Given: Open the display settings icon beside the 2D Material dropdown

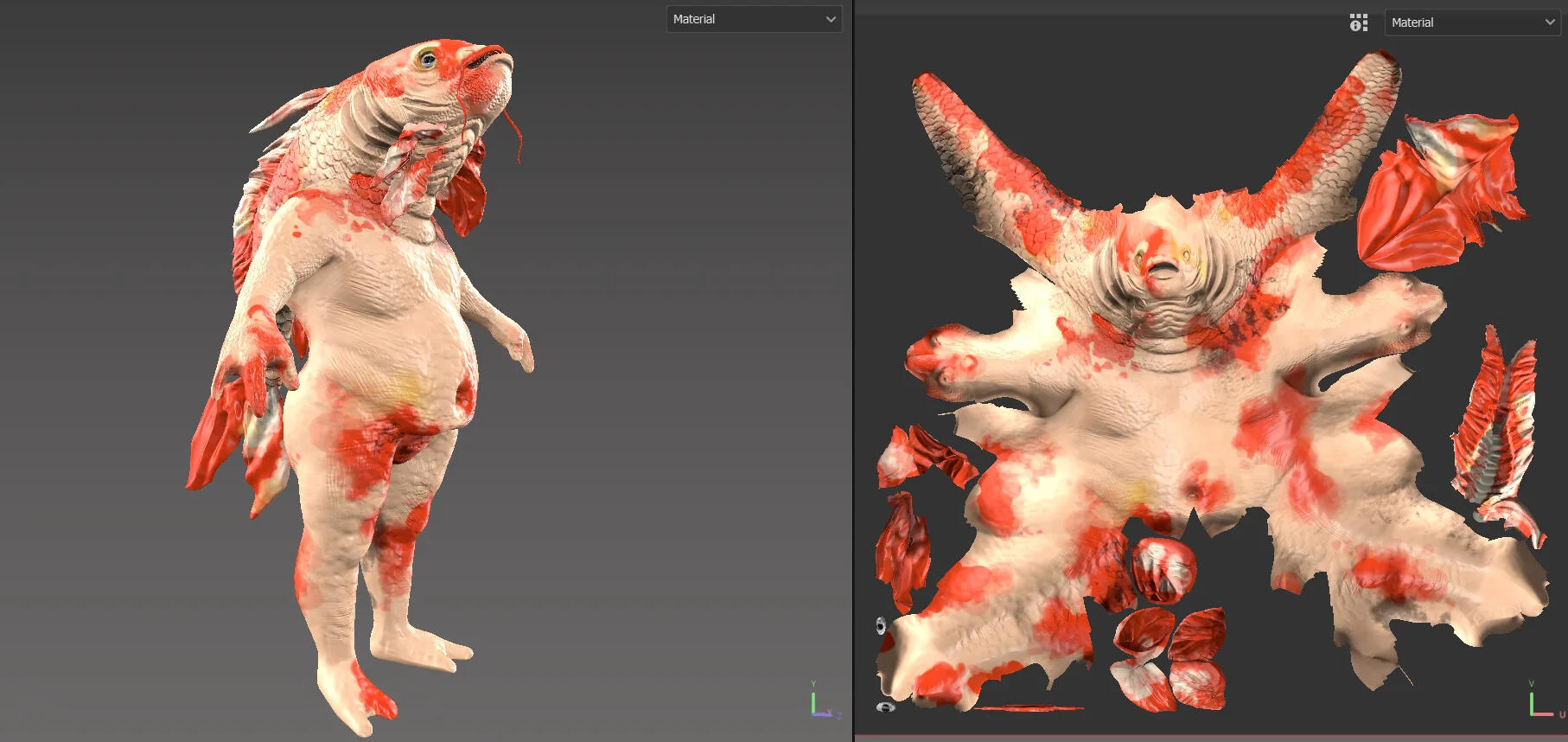Looking at the screenshot, I should (1359, 22).
